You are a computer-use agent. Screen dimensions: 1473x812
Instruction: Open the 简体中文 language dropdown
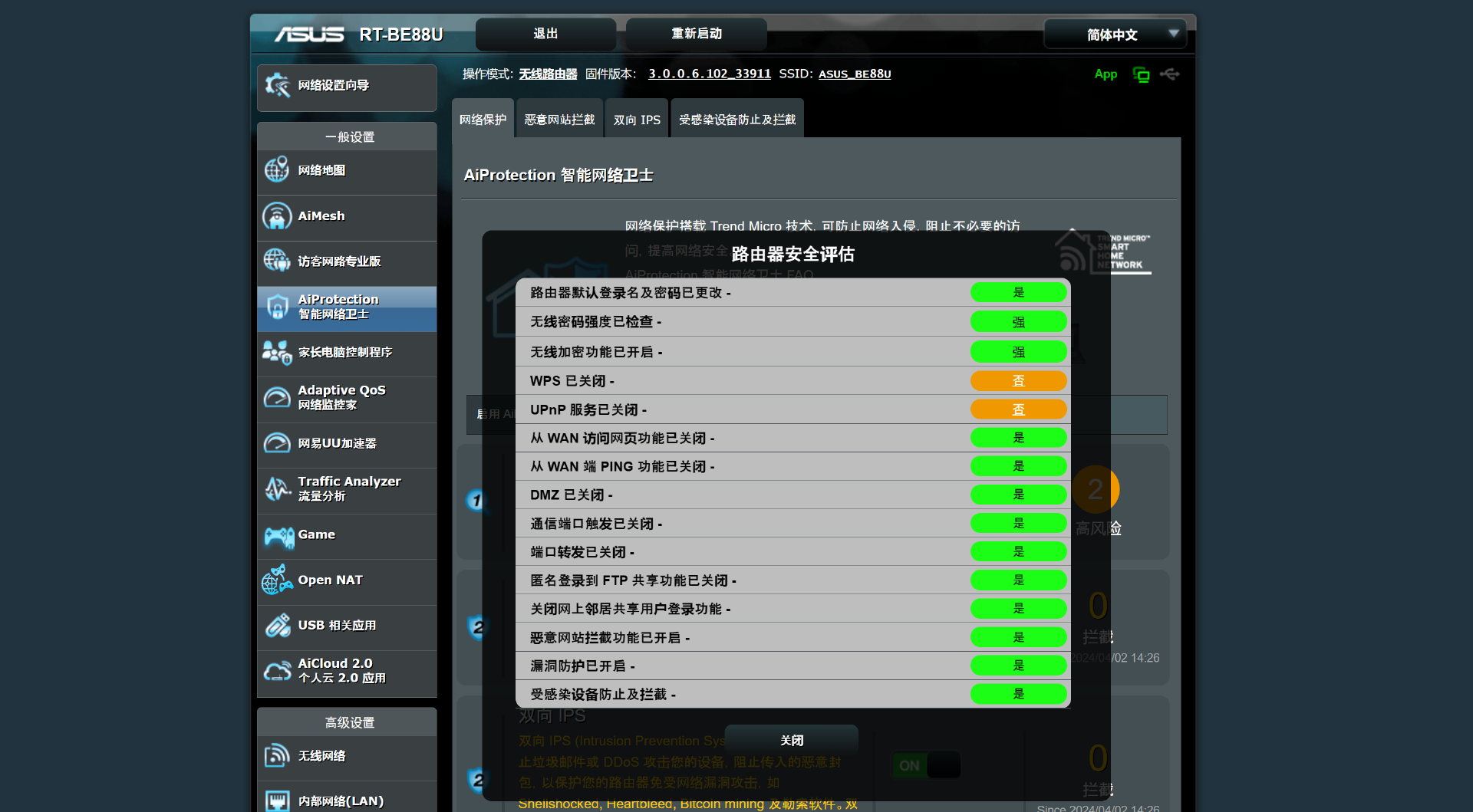1115,35
